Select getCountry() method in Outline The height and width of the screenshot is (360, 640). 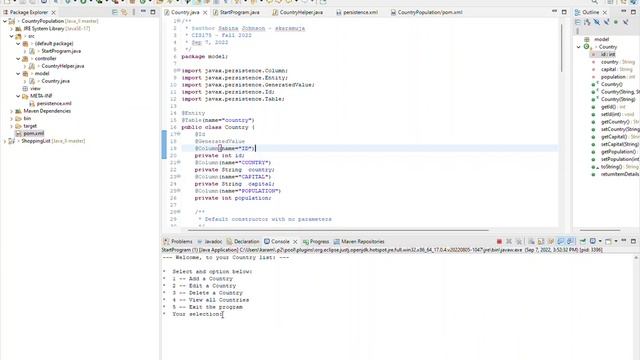(615, 122)
